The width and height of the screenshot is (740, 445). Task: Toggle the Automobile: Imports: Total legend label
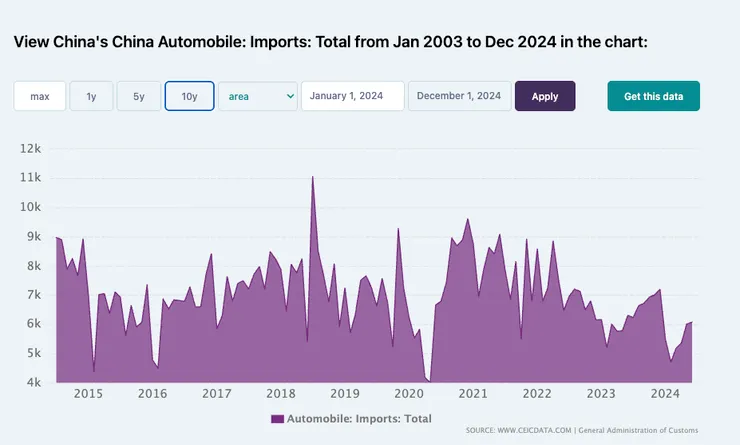click(x=359, y=417)
